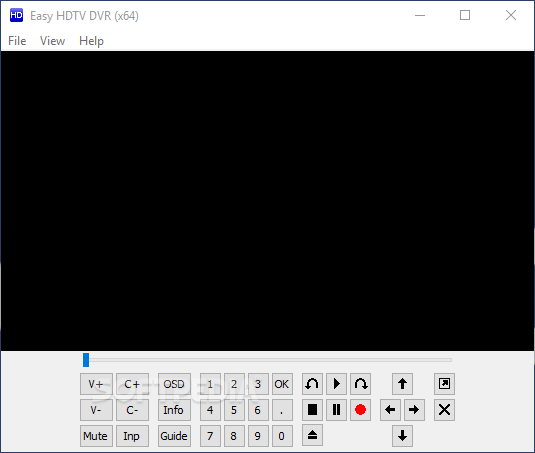Click the middle of the seek bar track
This screenshot has width=535, height=453.
(268, 360)
